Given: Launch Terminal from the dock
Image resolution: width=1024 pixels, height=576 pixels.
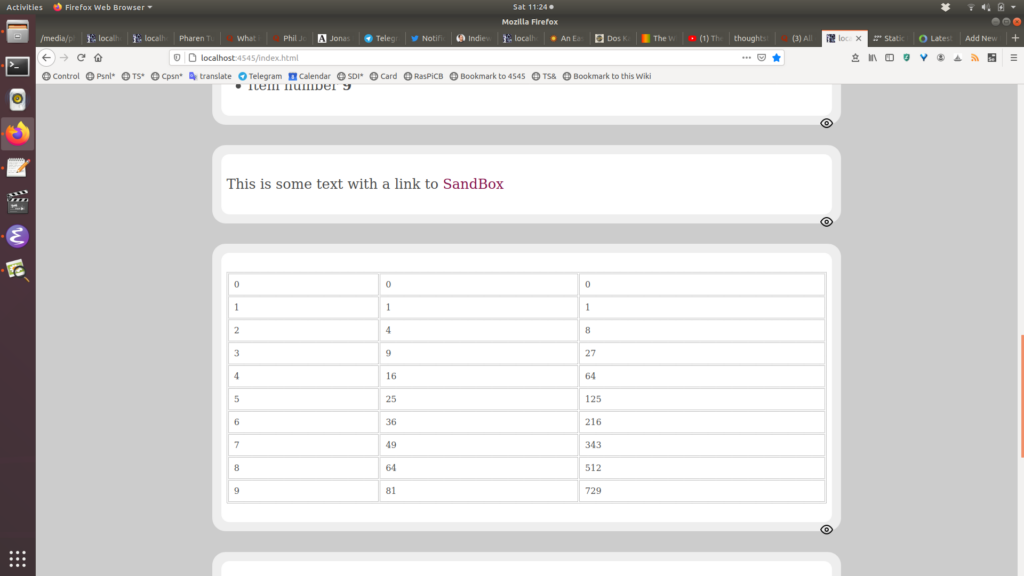Looking at the screenshot, I should coord(18,66).
